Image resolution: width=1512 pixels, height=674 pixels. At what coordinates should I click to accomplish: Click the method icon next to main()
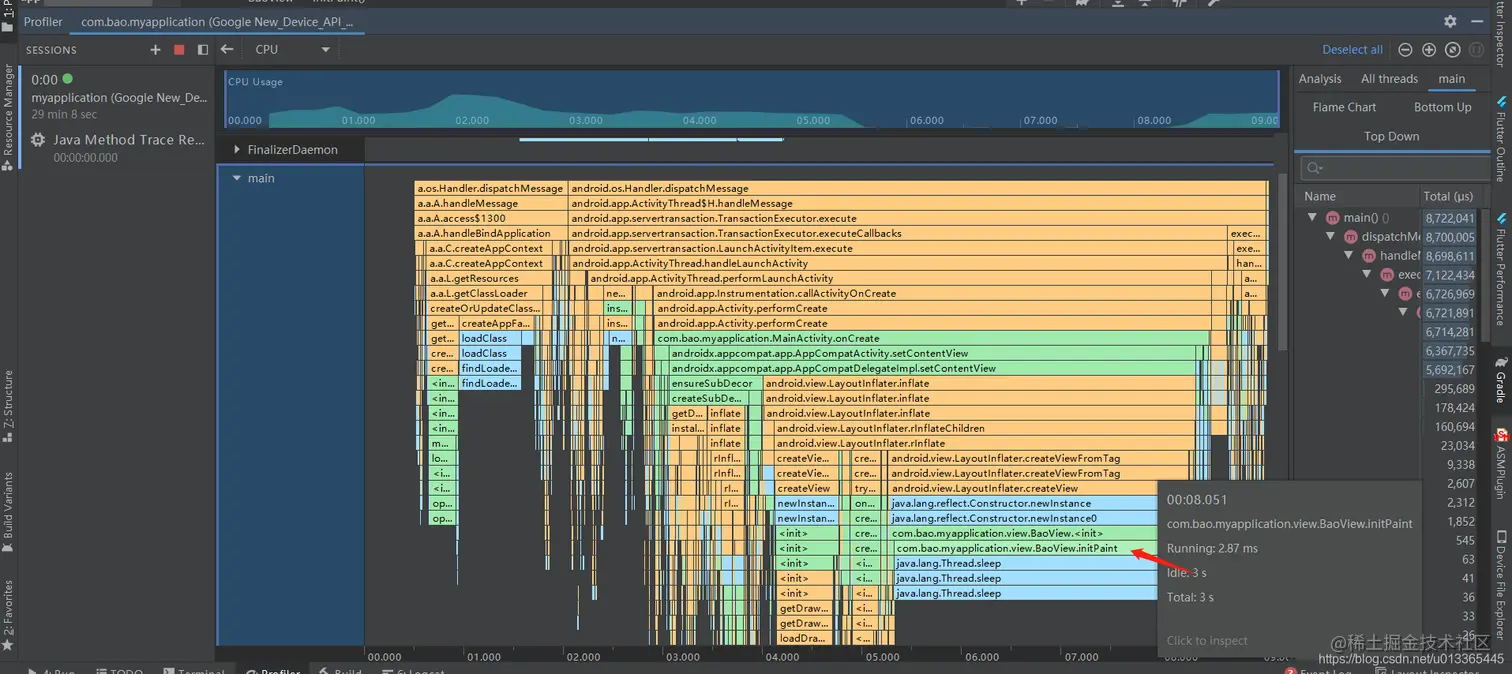click(1332, 218)
